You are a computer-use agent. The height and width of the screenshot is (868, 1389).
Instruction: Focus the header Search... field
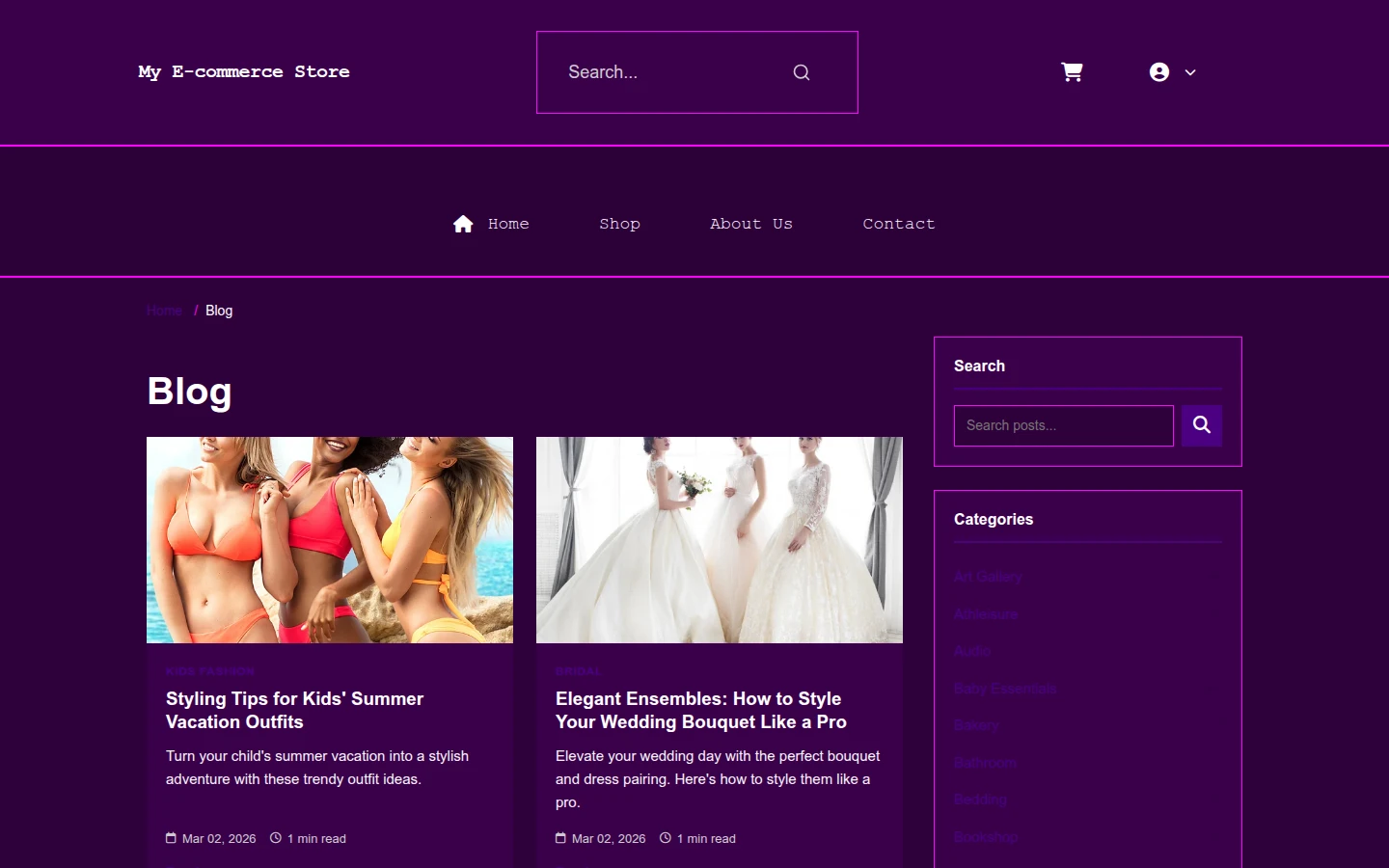(x=675, y=72)
